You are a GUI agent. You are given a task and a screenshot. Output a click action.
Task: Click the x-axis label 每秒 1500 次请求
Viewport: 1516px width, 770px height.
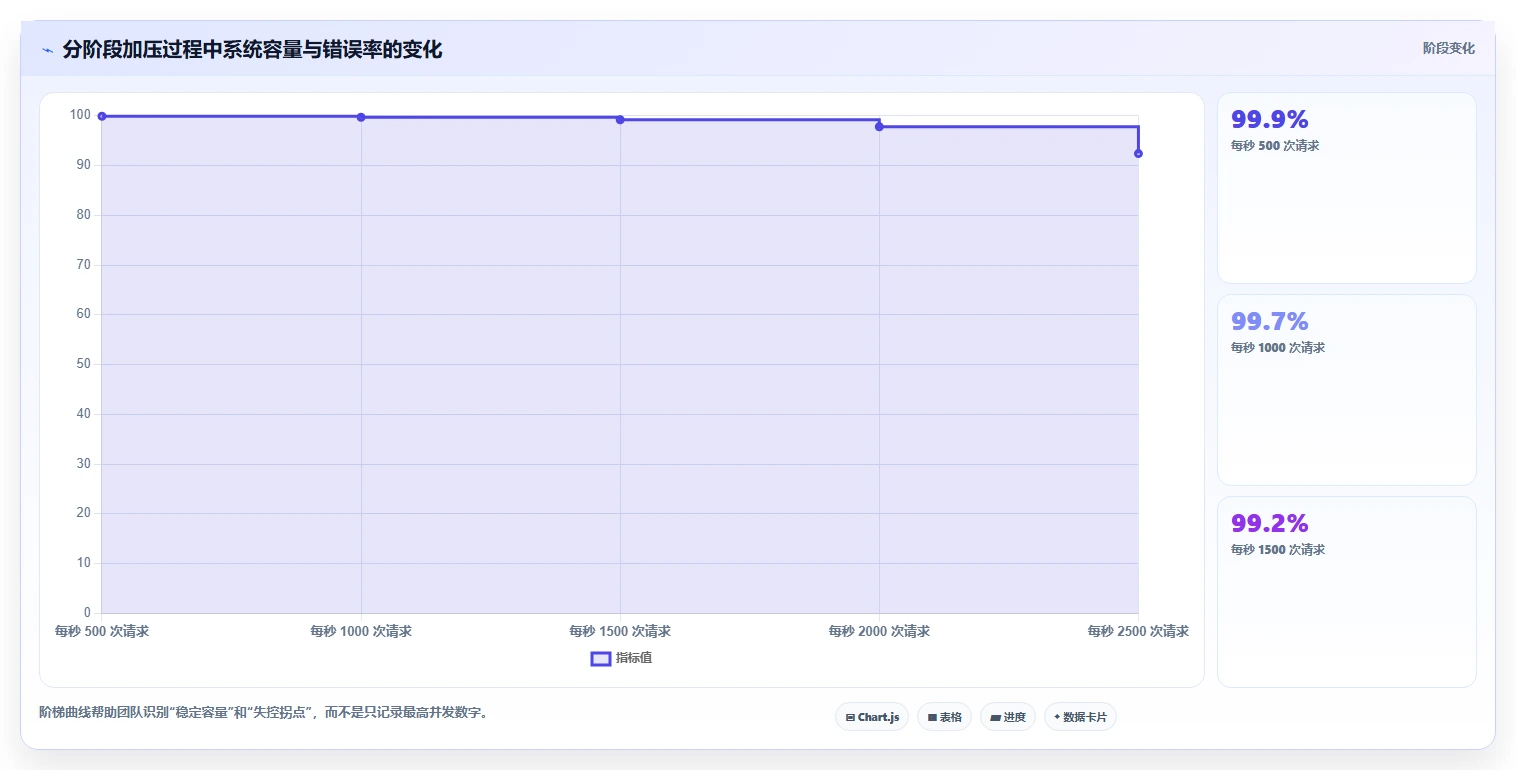(x=620, y=631)
